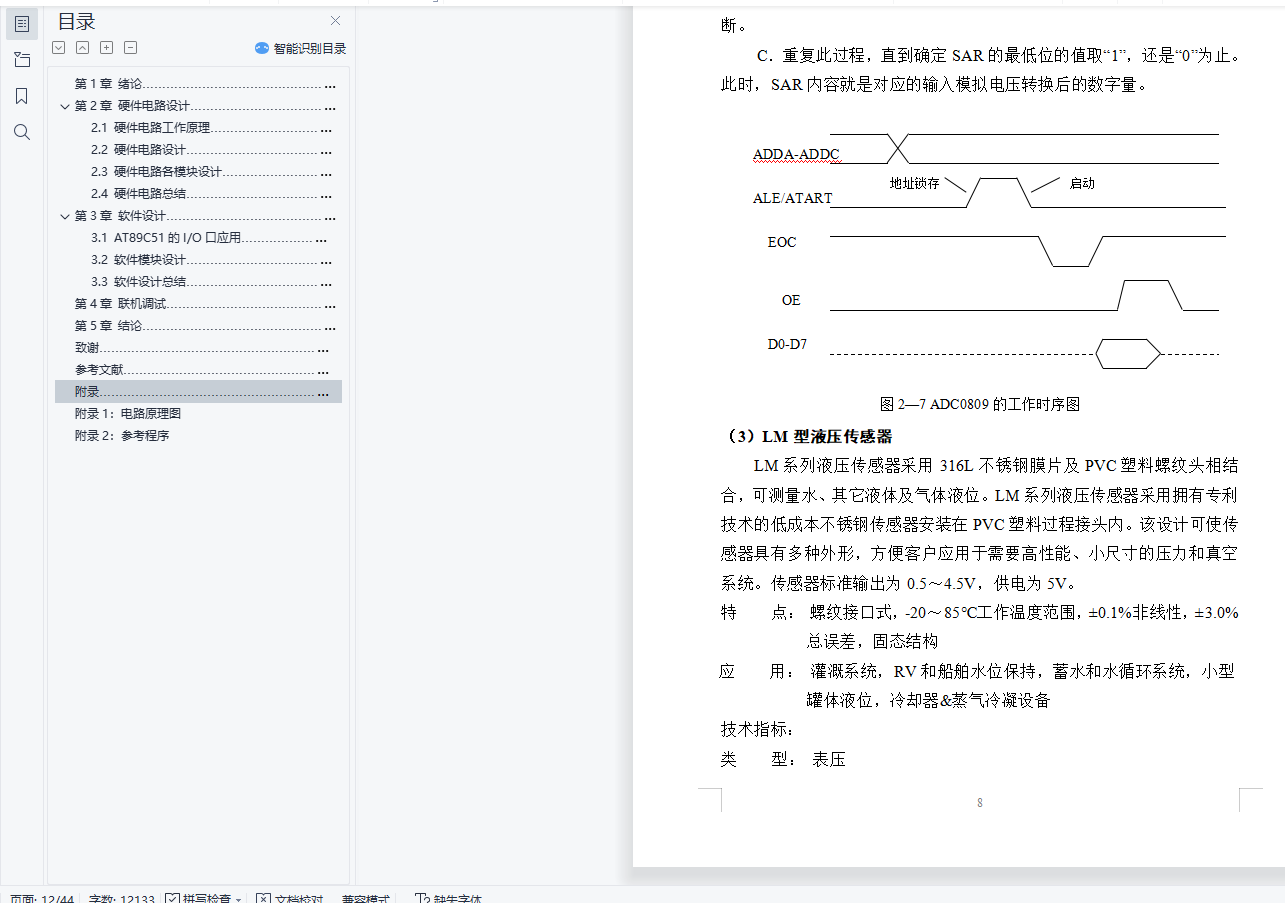Click the figure caption 图2—7 ADC0809 的工作时序图
Image resolution: width=1285 pixels, height=903 pixels.
coord(980,405)
